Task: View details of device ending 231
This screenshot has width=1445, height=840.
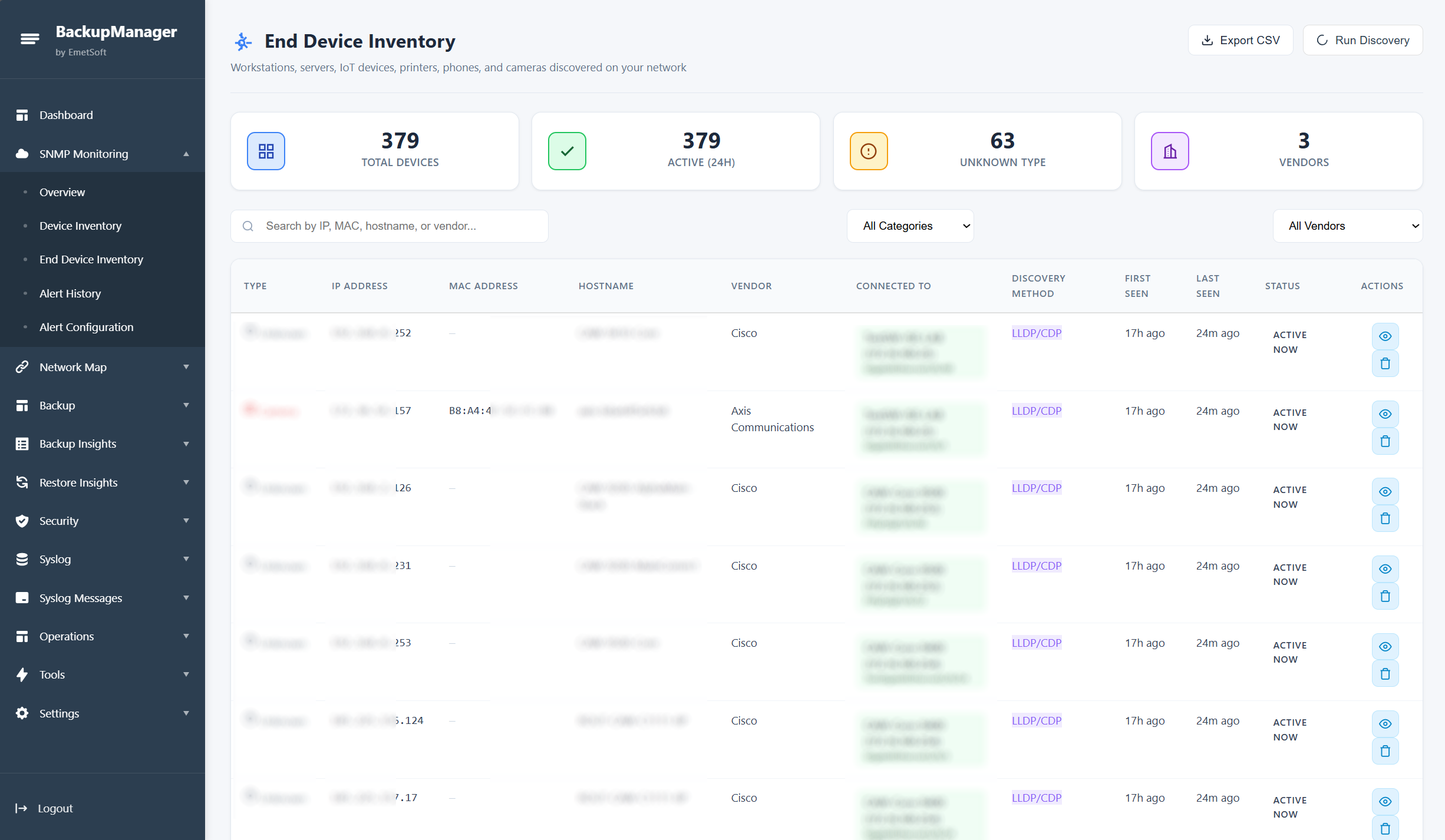Action: (x=1385, y=569)
